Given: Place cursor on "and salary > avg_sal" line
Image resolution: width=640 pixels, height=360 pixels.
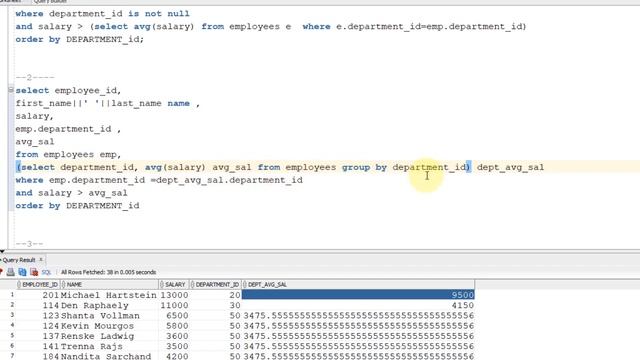Looking at the screenshot, I should [71, 193].
